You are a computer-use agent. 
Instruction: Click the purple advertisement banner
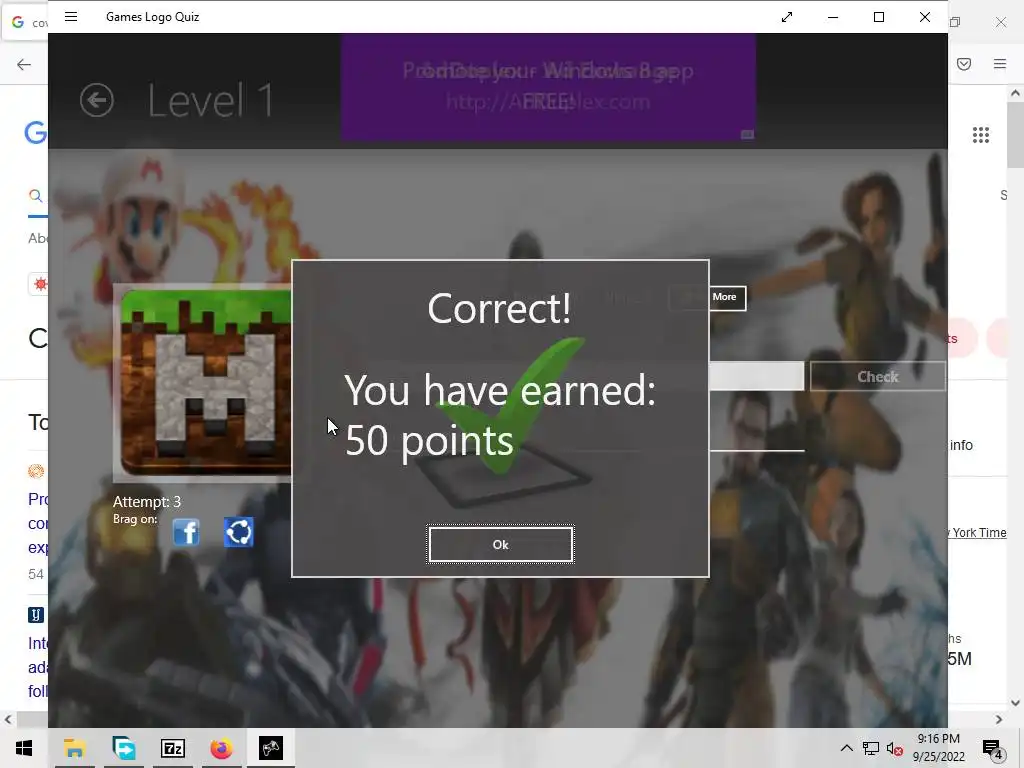pyautogui.click(x=549, y=88)
